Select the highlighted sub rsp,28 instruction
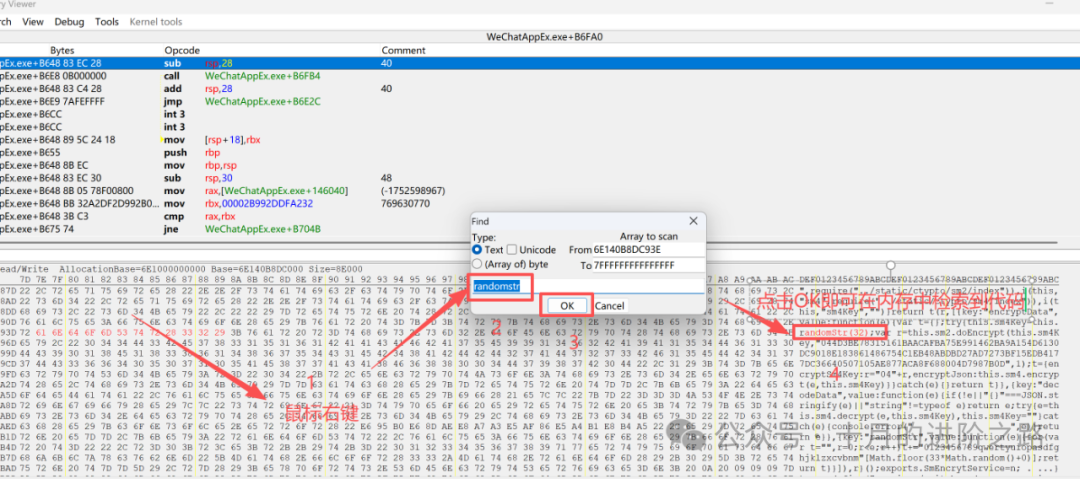Image resolution: width=1080 pixels, height=479 pixels. point(540,63)
